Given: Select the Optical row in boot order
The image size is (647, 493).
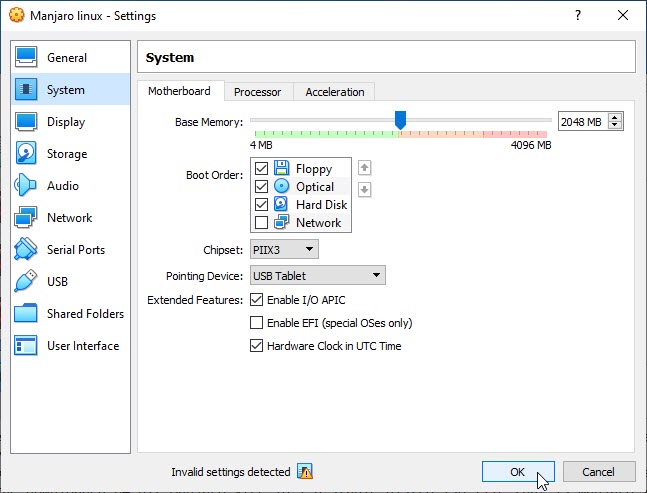Looking at the screenshot, I should click(301, 186).
